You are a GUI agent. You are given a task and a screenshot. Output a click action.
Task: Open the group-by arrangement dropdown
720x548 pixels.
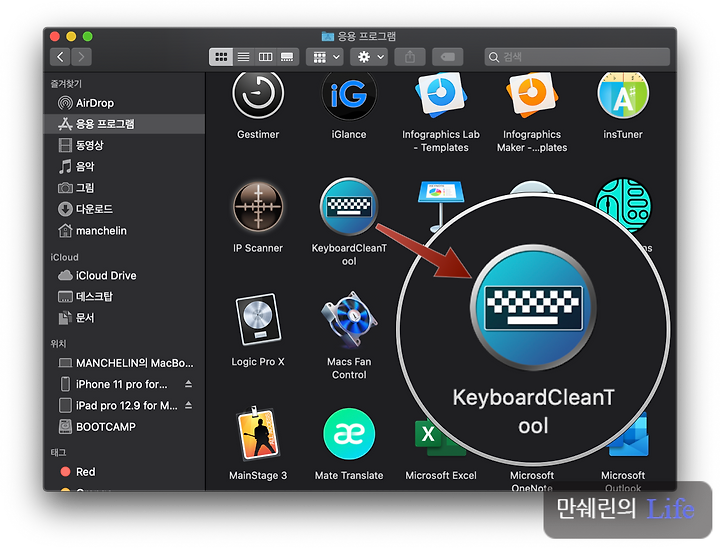click(x=326, y=57)
